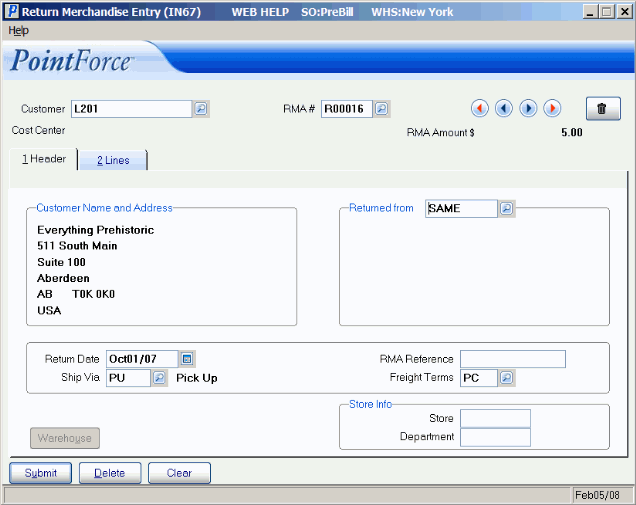Minimize the Return Merchandise Entry window
636x505 pixels.
tap(590, 12)
